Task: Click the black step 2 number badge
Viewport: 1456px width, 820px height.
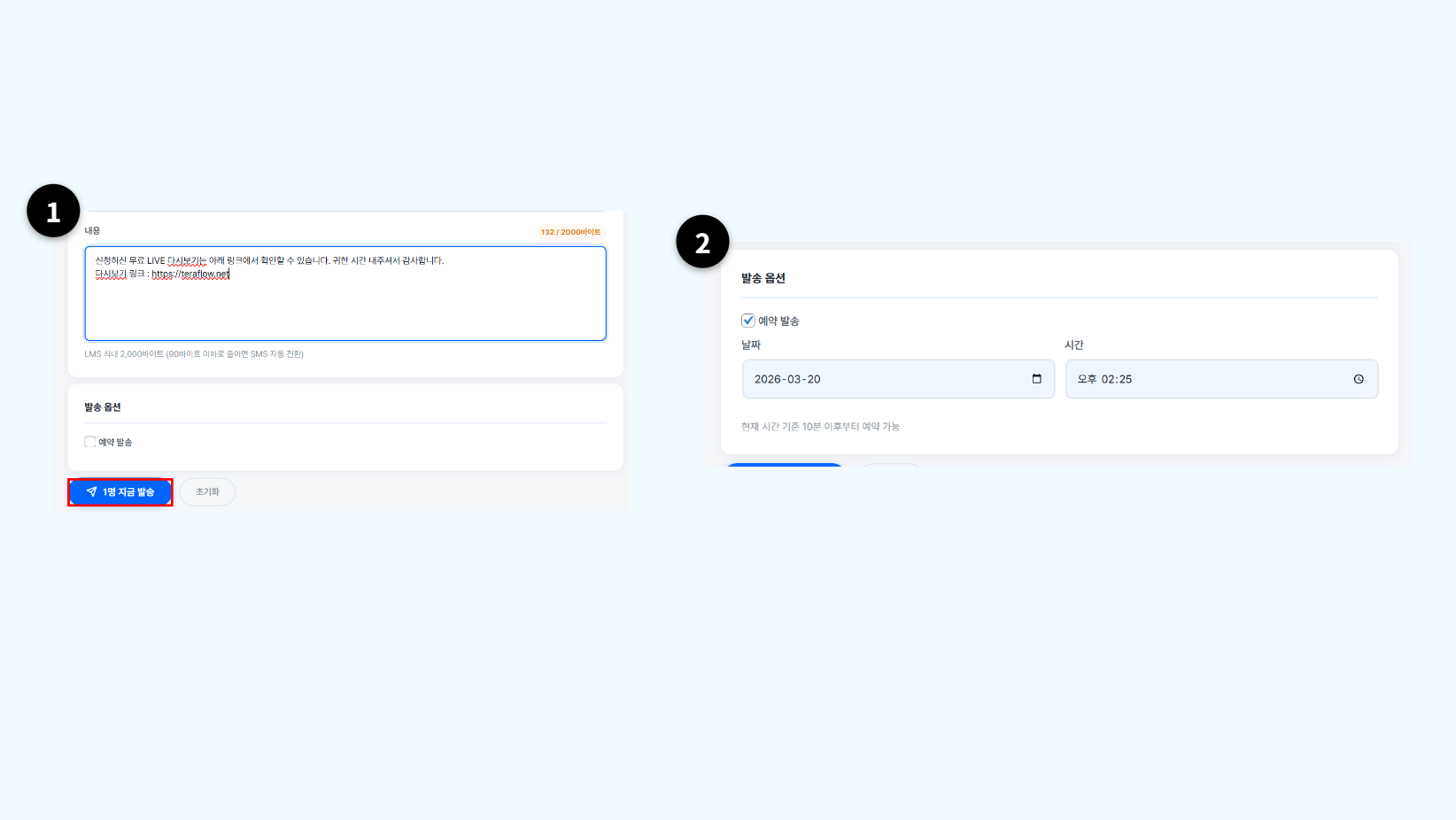Action: [x=702, y=242]
